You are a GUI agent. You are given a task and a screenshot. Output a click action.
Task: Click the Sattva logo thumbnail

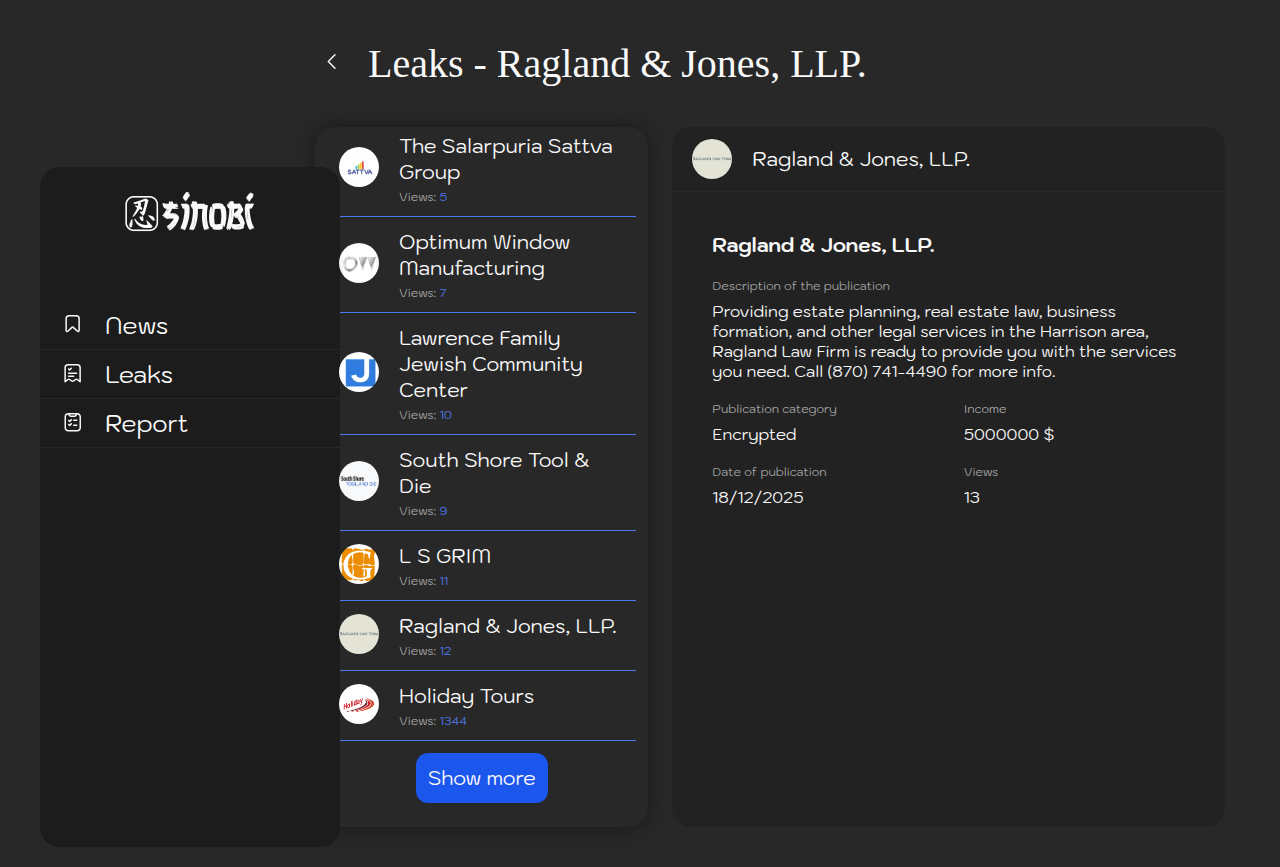coord(359,168)
